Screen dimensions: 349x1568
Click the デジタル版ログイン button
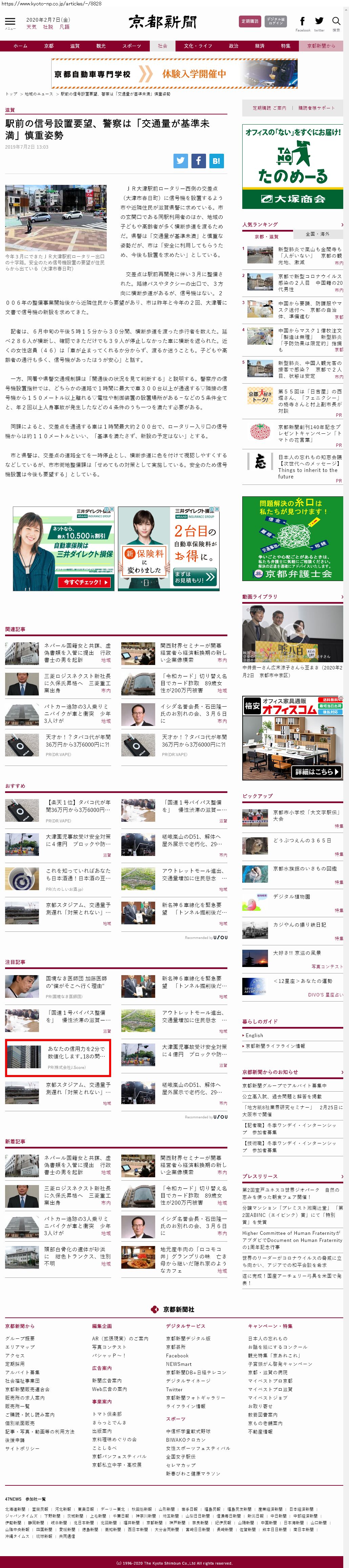point(276,21)
